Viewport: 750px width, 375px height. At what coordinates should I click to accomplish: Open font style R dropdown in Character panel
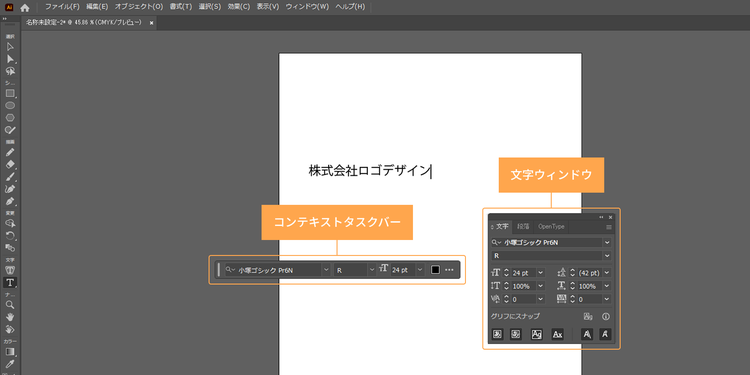click(x=607, y=256)
